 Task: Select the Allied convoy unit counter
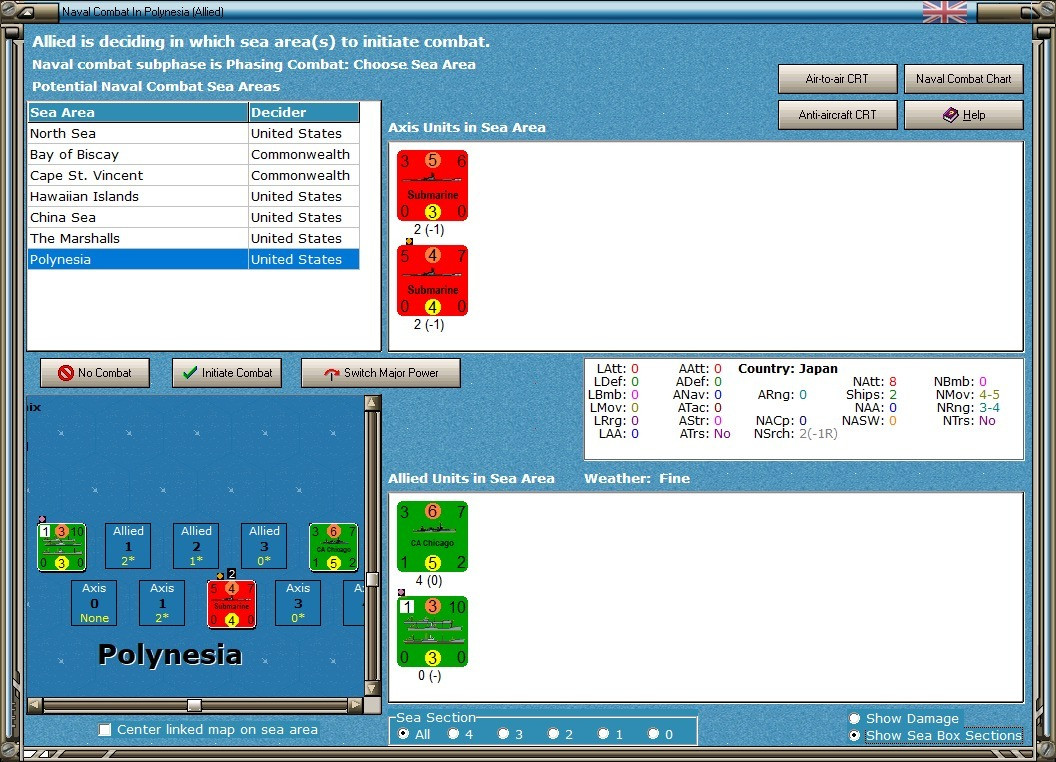coord(432,632)
